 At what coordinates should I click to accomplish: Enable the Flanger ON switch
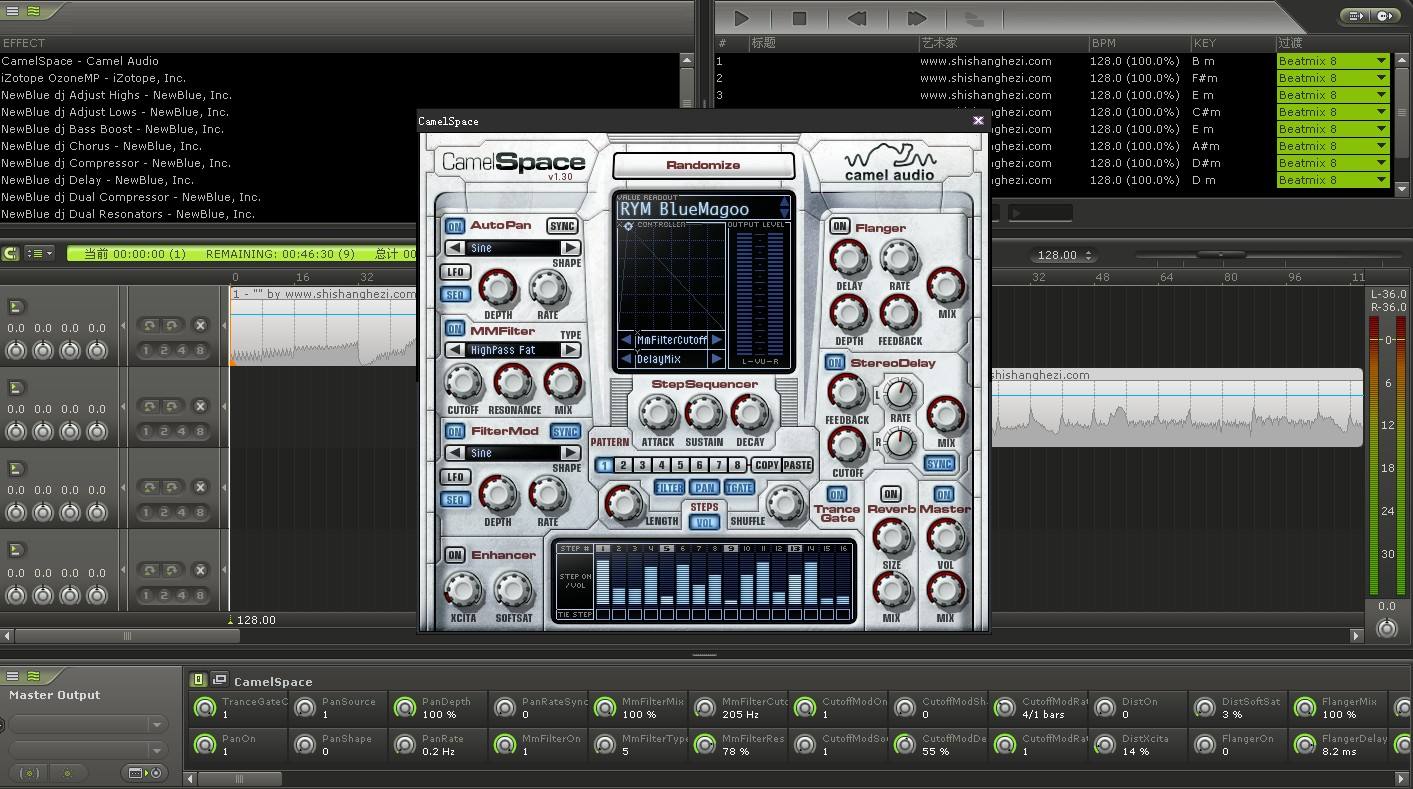coord(839,227)
